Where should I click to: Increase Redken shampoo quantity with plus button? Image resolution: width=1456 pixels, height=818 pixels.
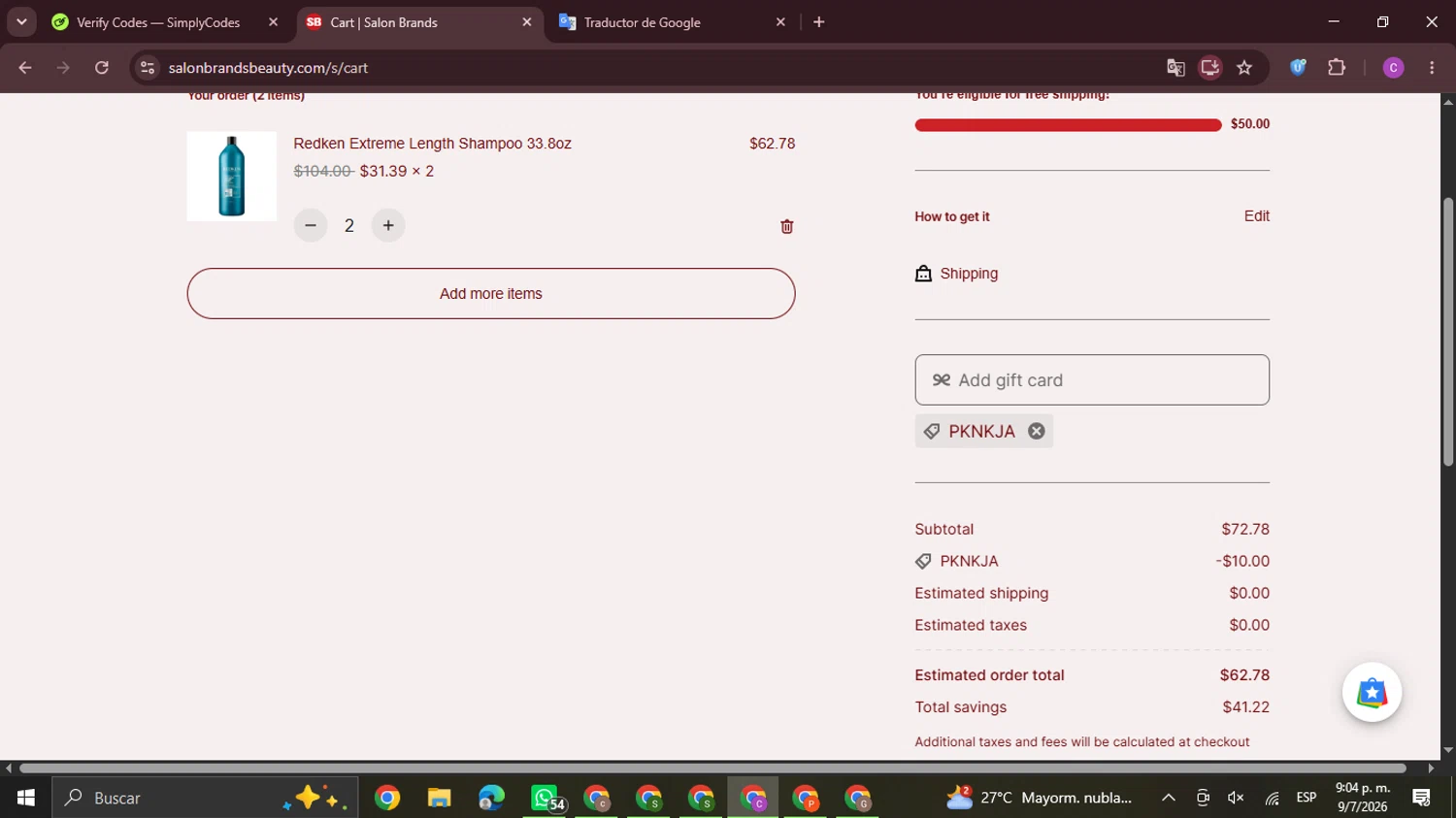(388, 226)
